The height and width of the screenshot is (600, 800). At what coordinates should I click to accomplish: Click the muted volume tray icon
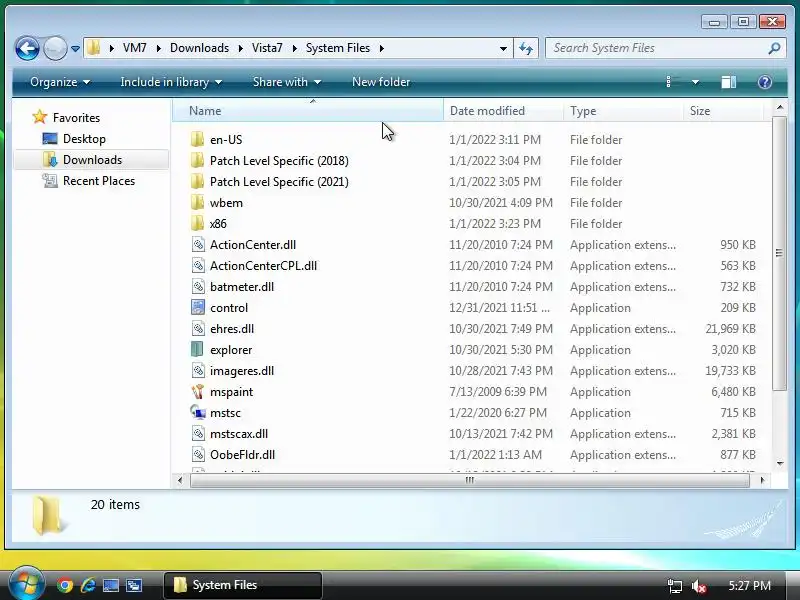[698, 586]
